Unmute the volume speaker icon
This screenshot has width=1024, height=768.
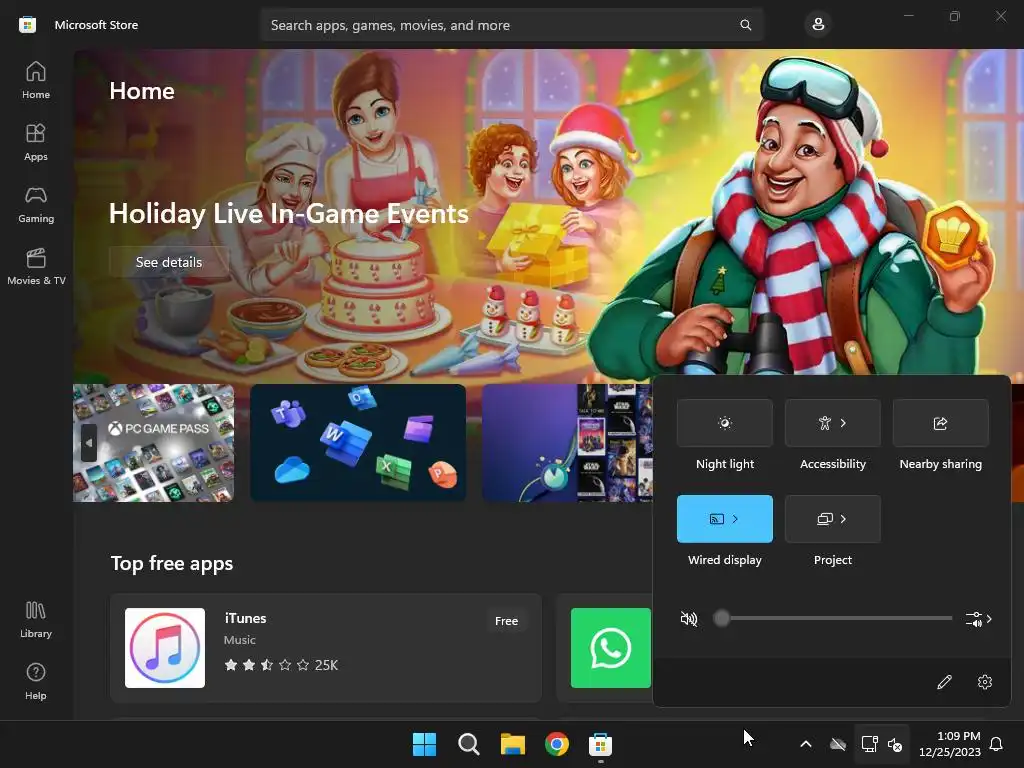tap(689, 618)
